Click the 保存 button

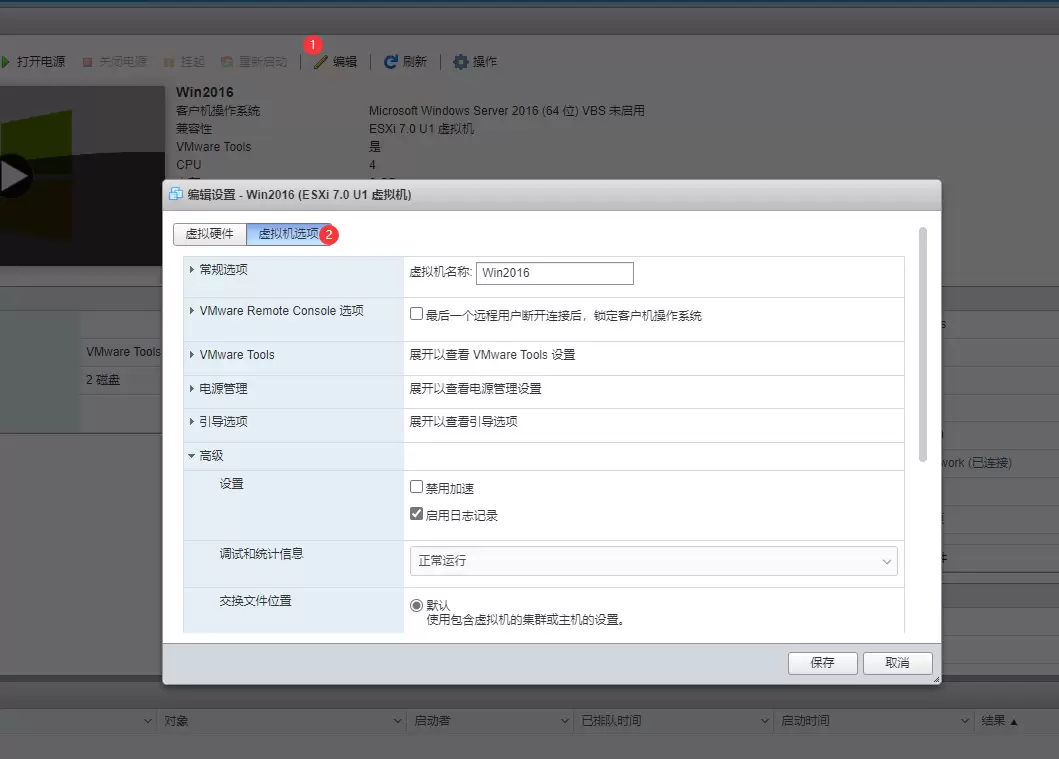[823, 663]
